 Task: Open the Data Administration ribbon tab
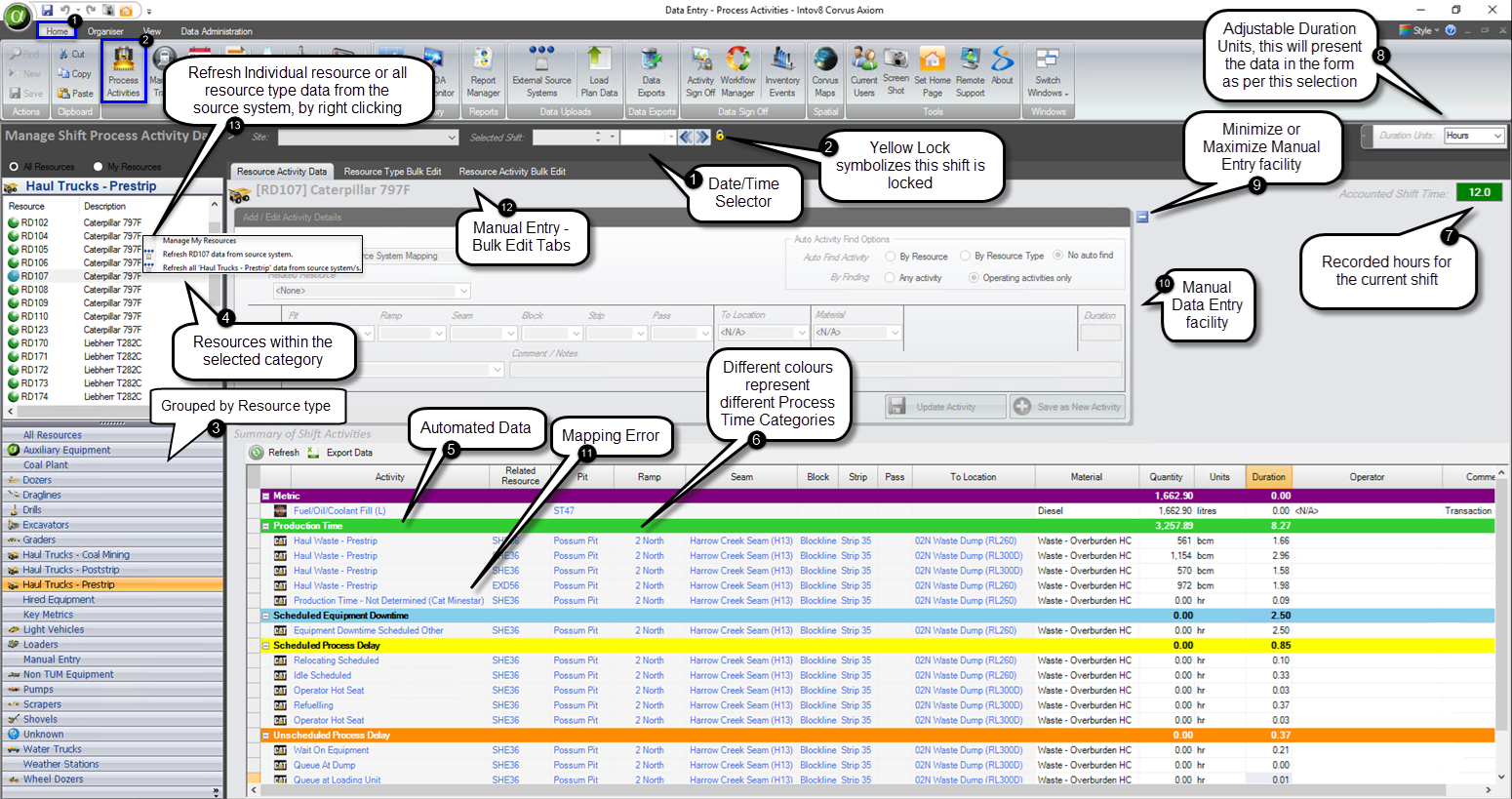217,31
